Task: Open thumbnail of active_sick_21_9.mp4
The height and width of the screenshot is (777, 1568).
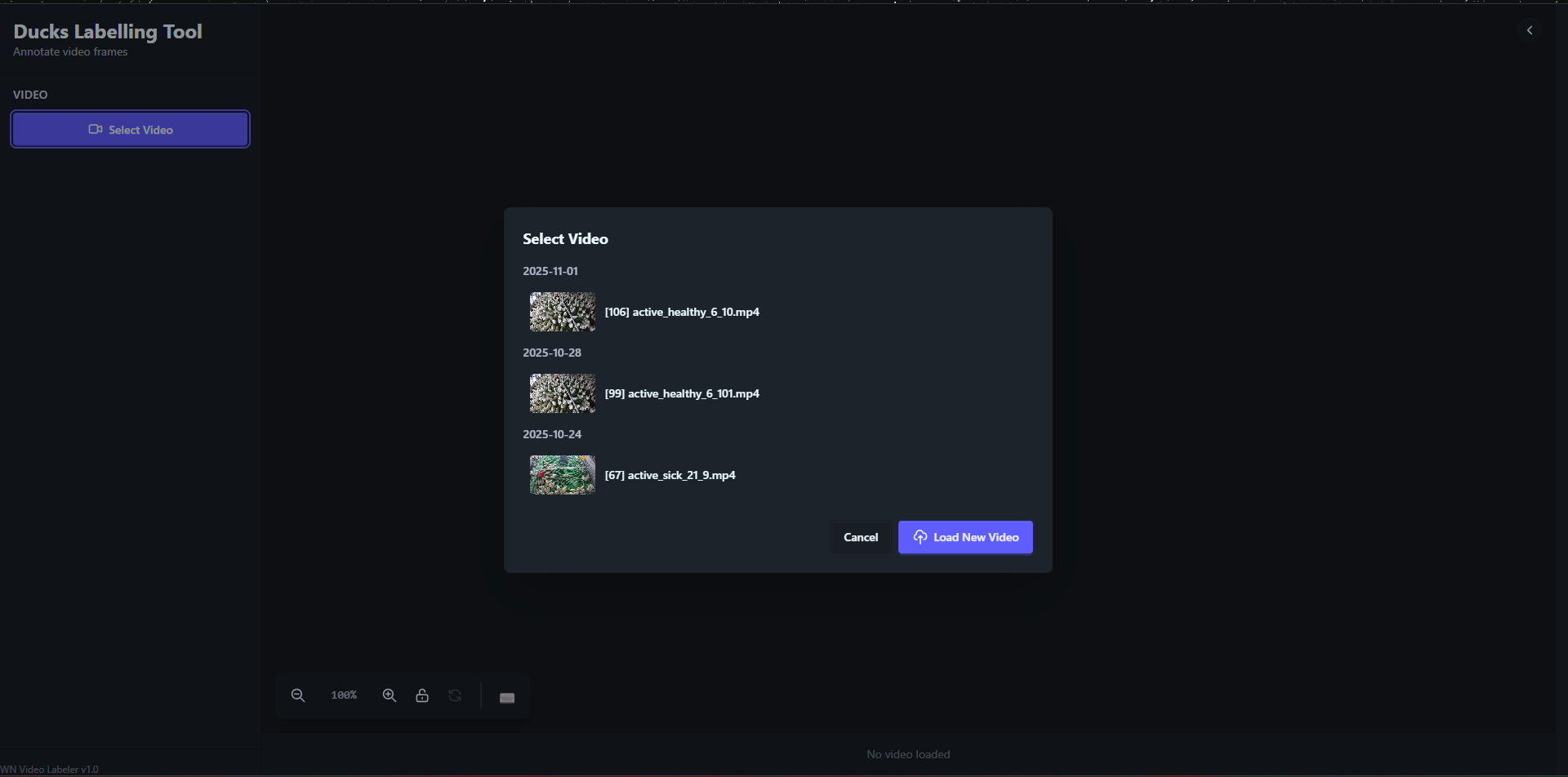Action: (562, 475)
